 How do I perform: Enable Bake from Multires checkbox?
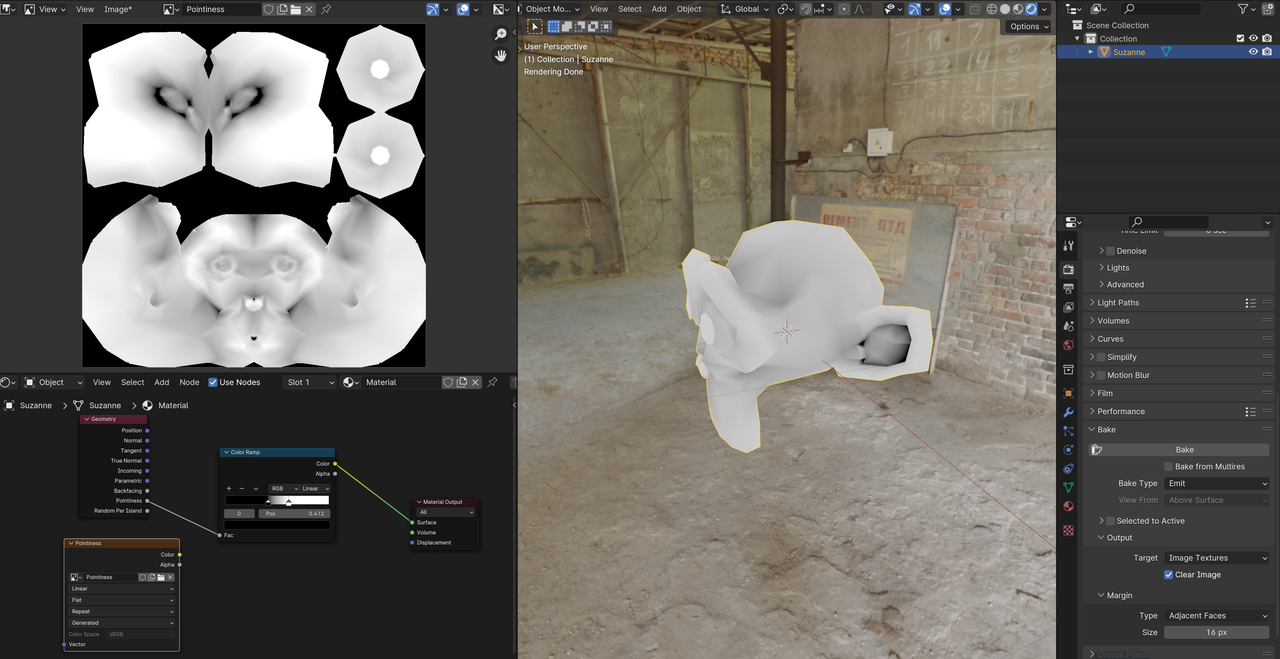(x=1168, y=467)
